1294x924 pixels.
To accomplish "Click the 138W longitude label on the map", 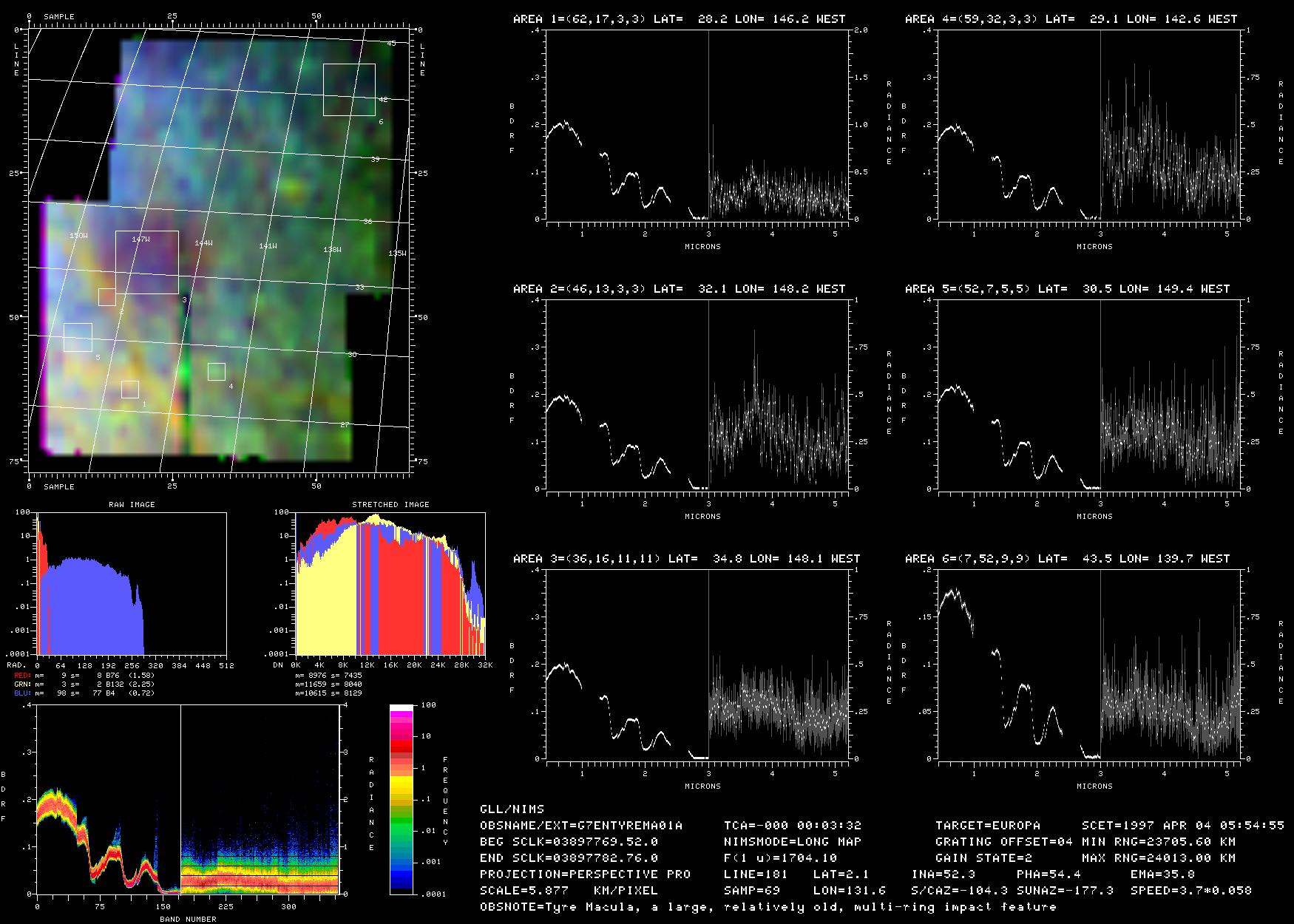I will pyautogui.click(x=333, y=250).
